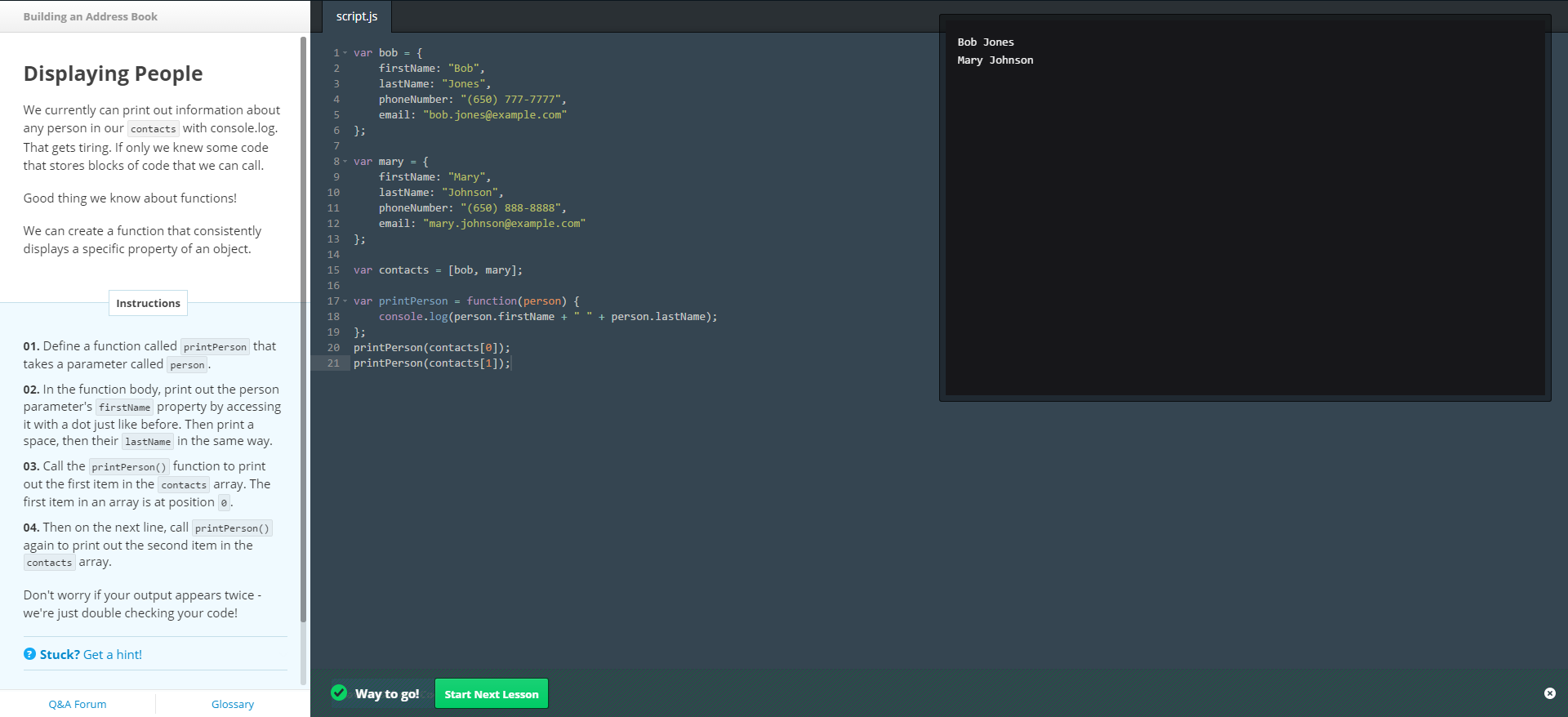Click the "bob.jones@example.com" email string

495,115
